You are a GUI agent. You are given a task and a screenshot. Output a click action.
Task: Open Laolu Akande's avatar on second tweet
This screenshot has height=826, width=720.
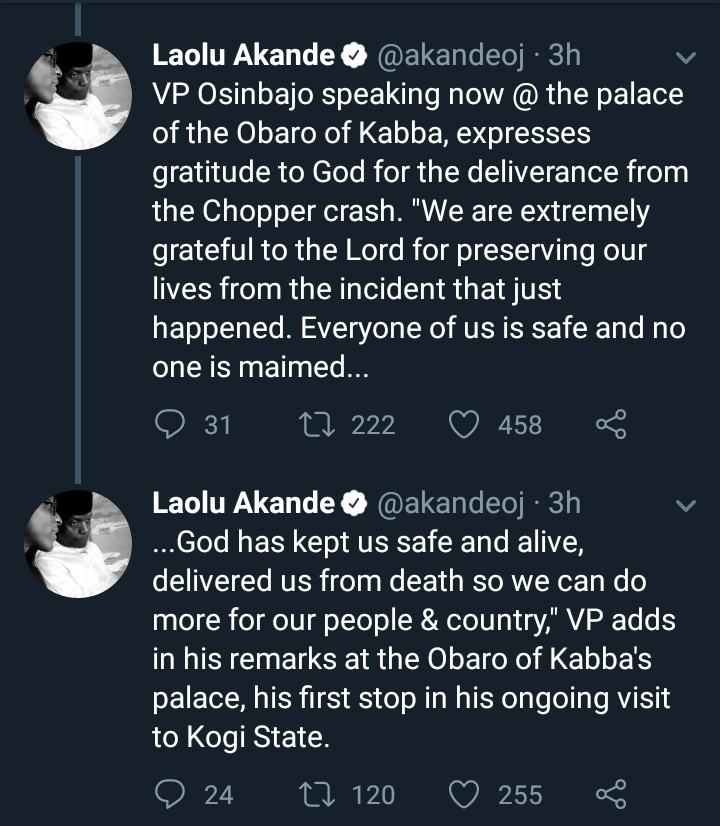77,545
